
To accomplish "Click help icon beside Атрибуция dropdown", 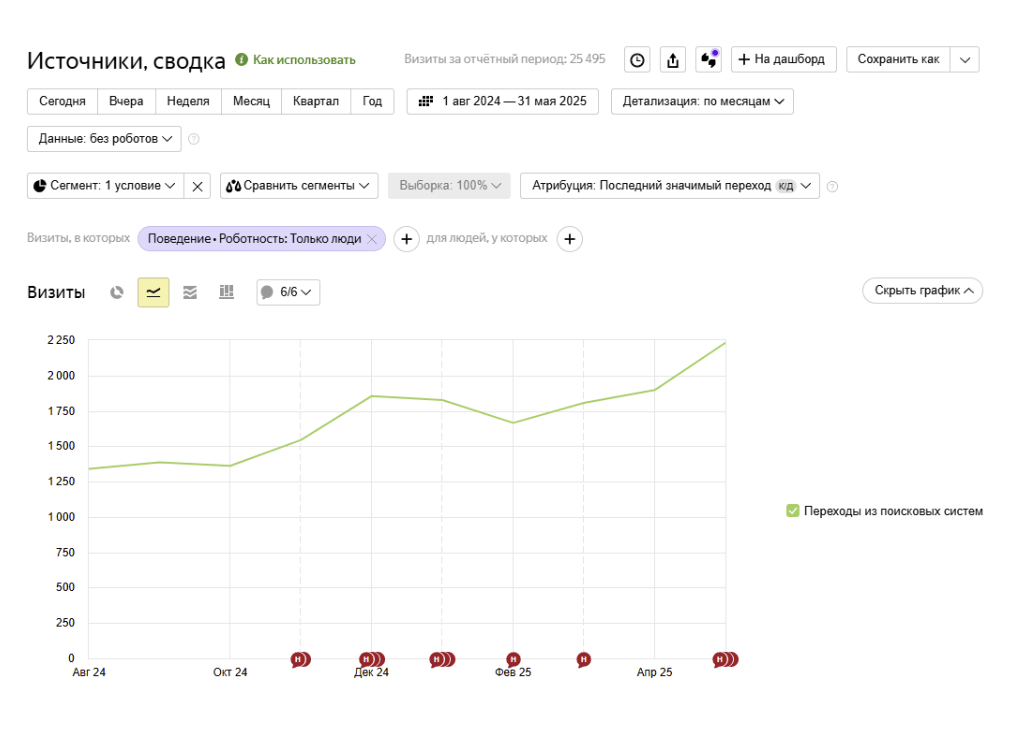I will click(832, 187).
